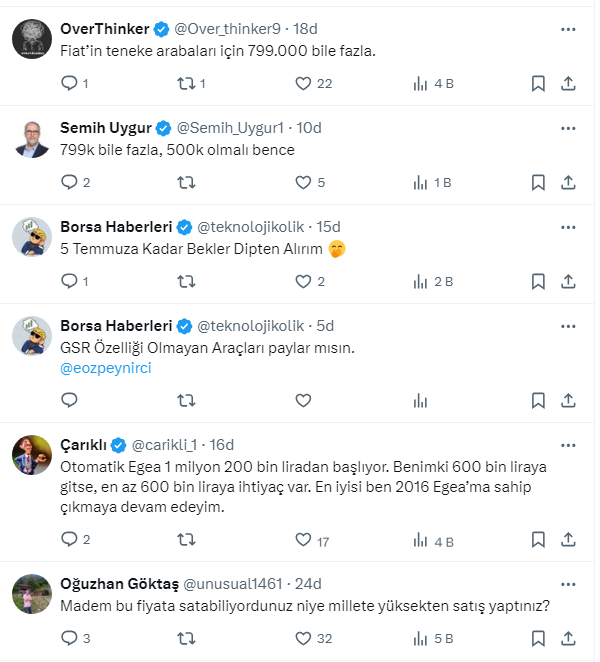The width and height of the screenshot is (600, 662).
Task: Reply to Borsa Haberleri's GSR tweet
Action: 70,400
